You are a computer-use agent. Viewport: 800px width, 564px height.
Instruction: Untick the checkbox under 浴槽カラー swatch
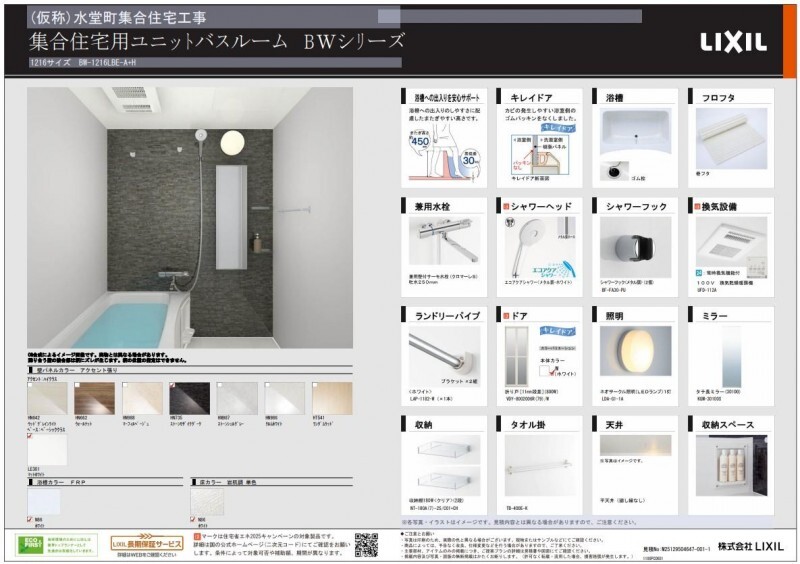(30, 519)
